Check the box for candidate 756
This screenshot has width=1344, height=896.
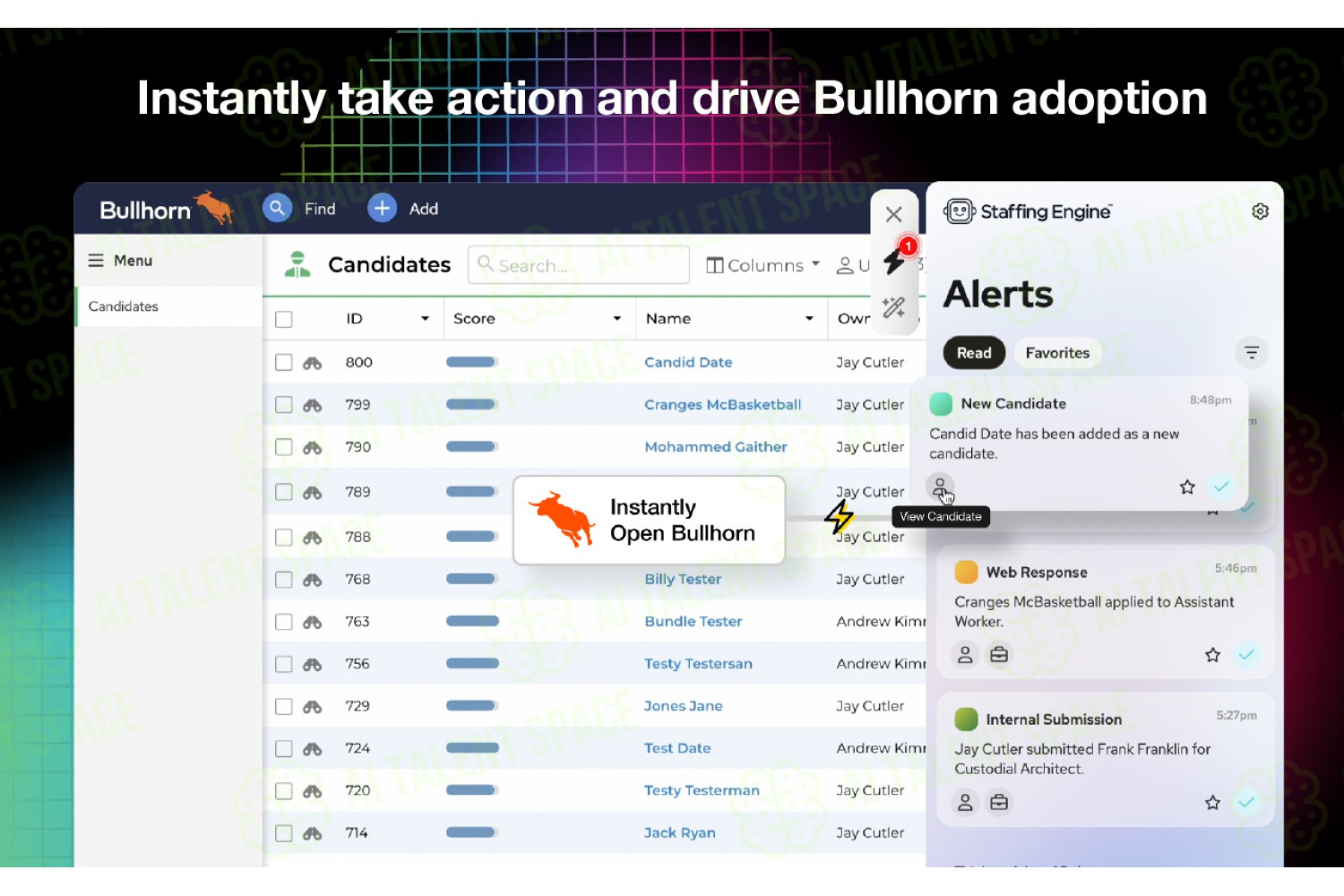(x=284, y=664)
